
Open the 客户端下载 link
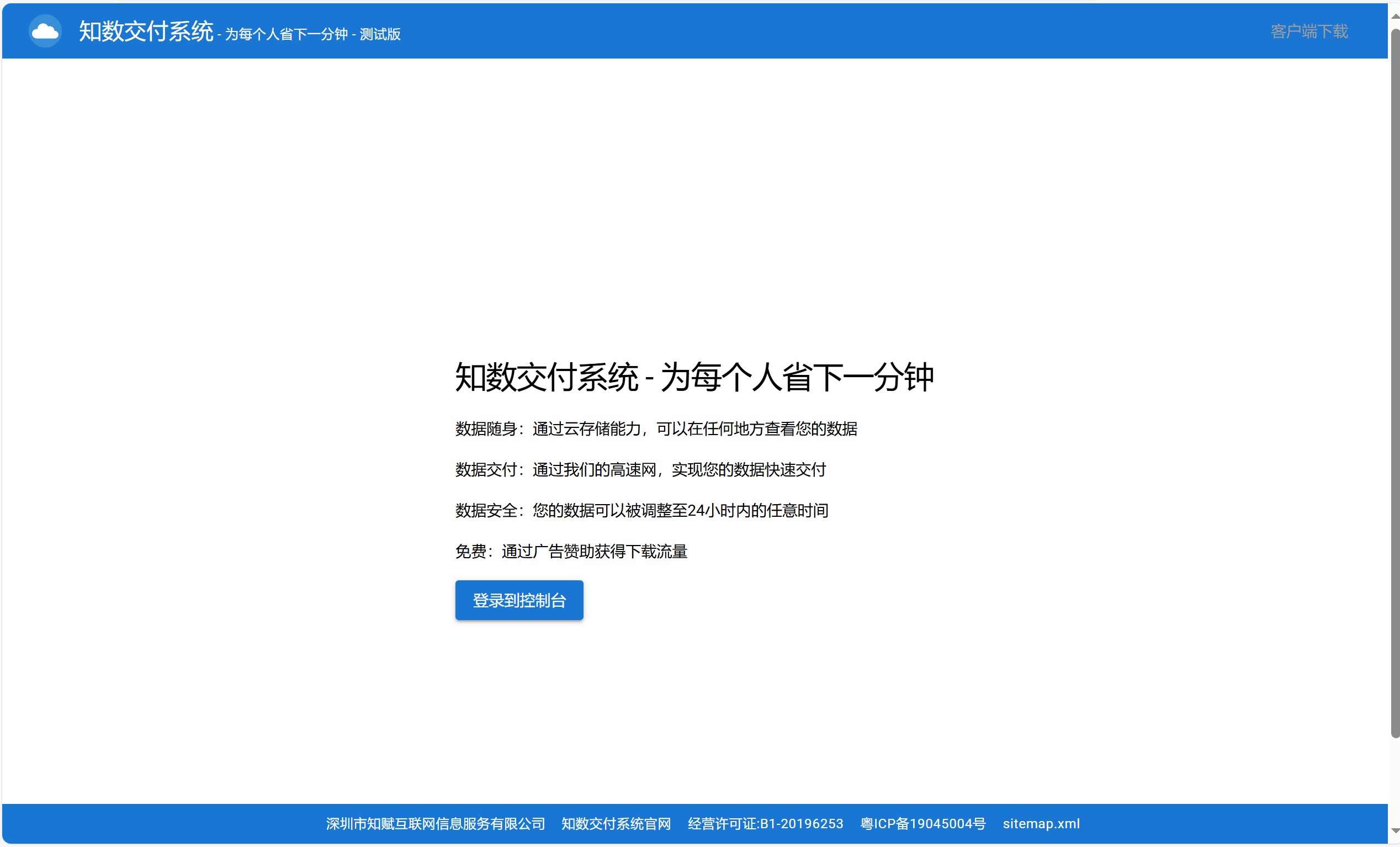pos(1308,31)
